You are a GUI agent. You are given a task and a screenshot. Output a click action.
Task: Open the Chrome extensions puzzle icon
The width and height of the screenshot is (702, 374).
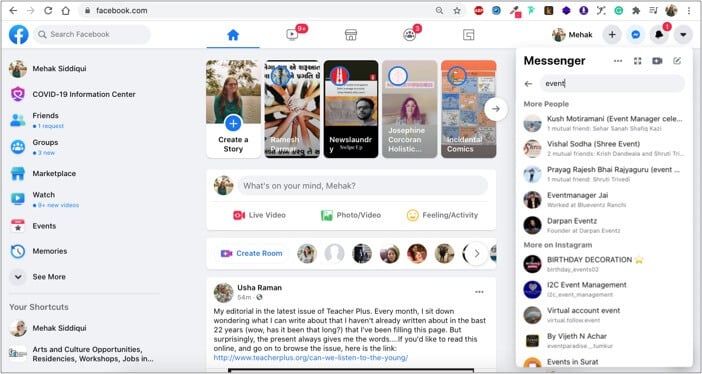(x=636, y=10)
